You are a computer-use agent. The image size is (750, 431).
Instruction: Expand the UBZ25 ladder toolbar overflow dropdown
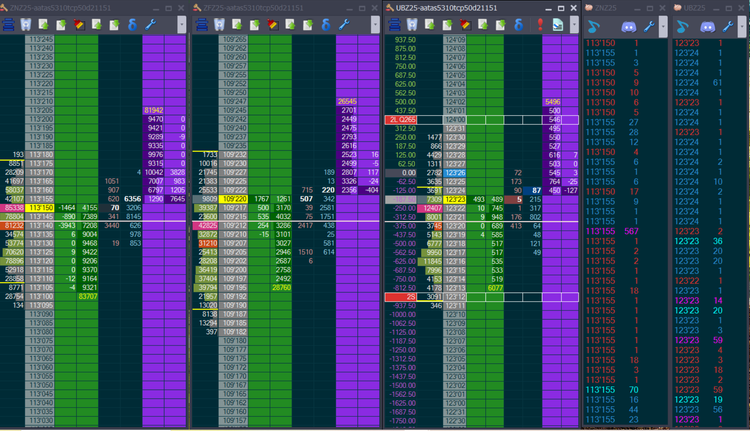coord(574,23)
